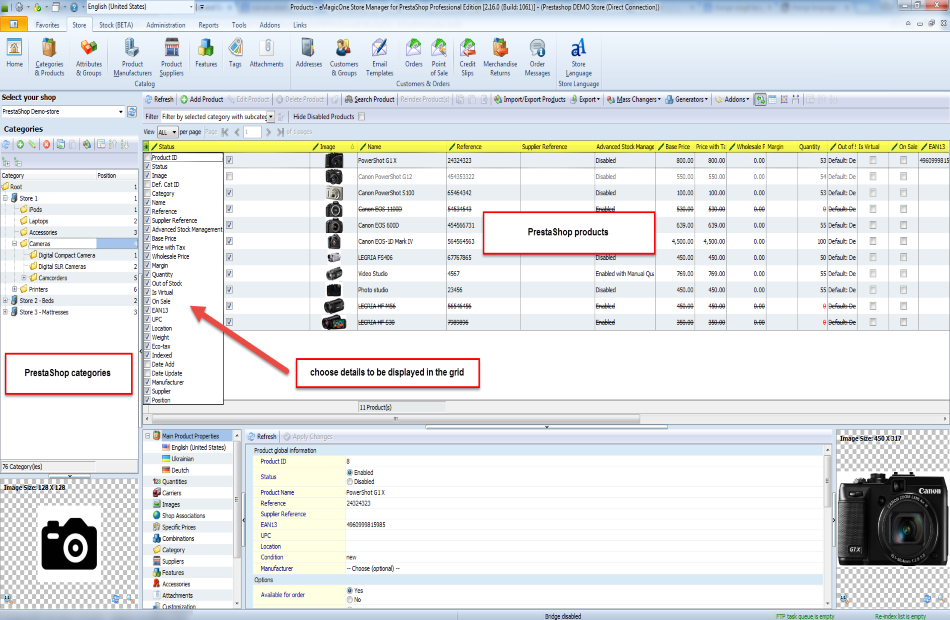Viewport: 950px width, 620px height.
Task: Open Customers & Groups icon
Action: [344, 57]
